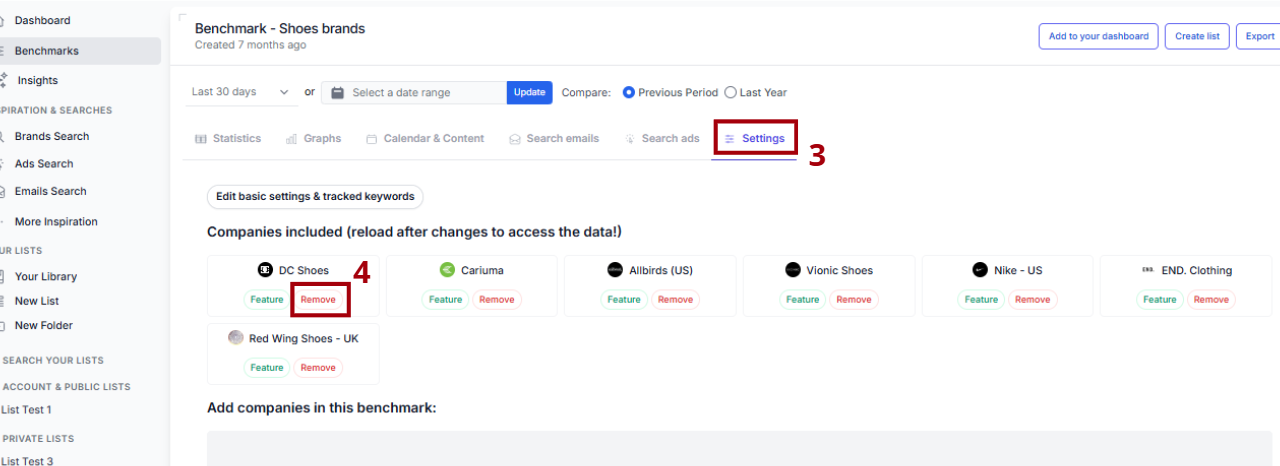Feature the Cariuma company

445,299
